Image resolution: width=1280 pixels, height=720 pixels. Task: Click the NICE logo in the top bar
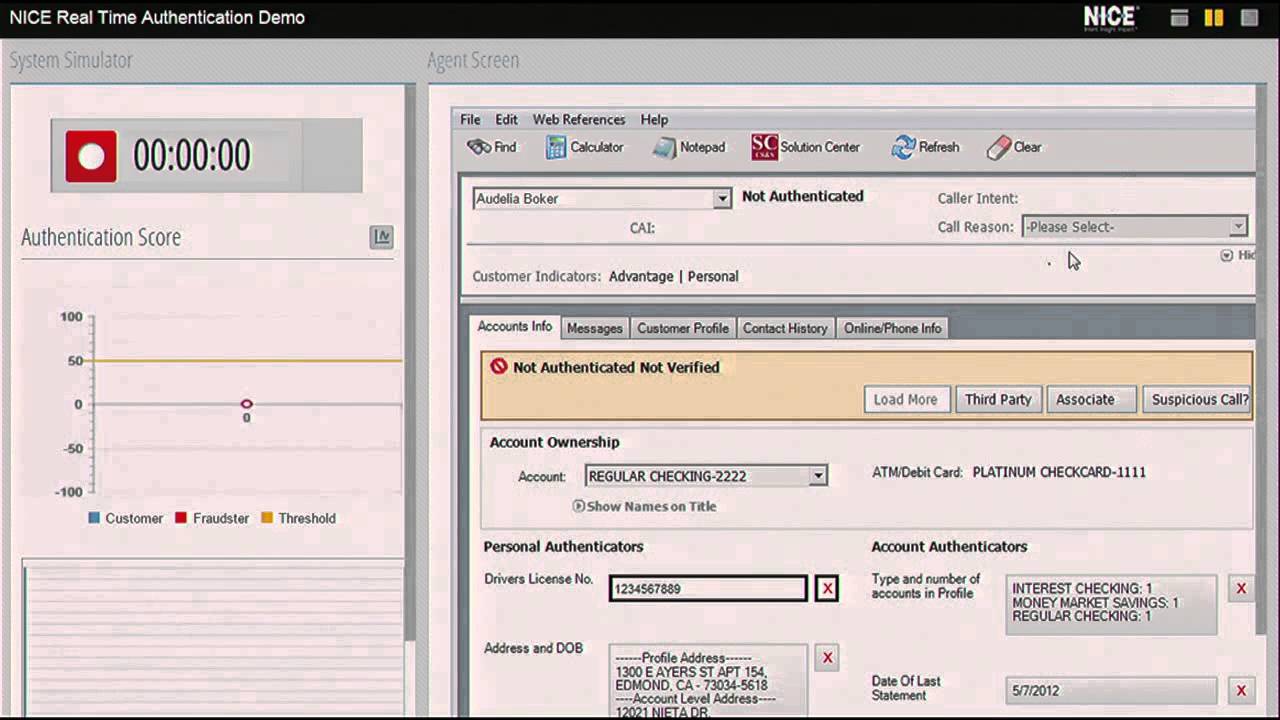click(x=1111, y=18)
